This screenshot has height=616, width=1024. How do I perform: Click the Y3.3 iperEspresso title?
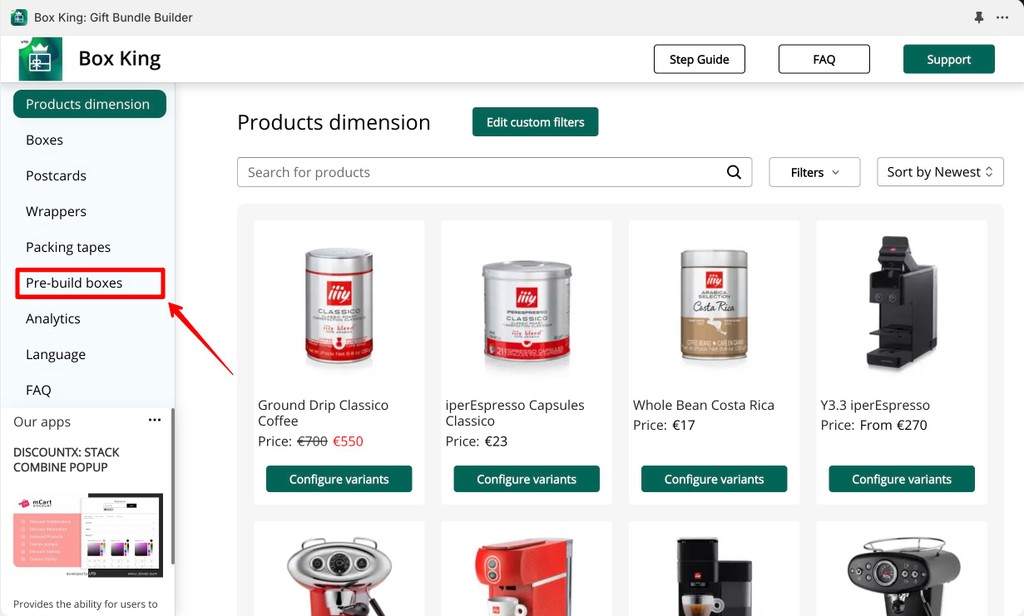[x=875, y=405]
